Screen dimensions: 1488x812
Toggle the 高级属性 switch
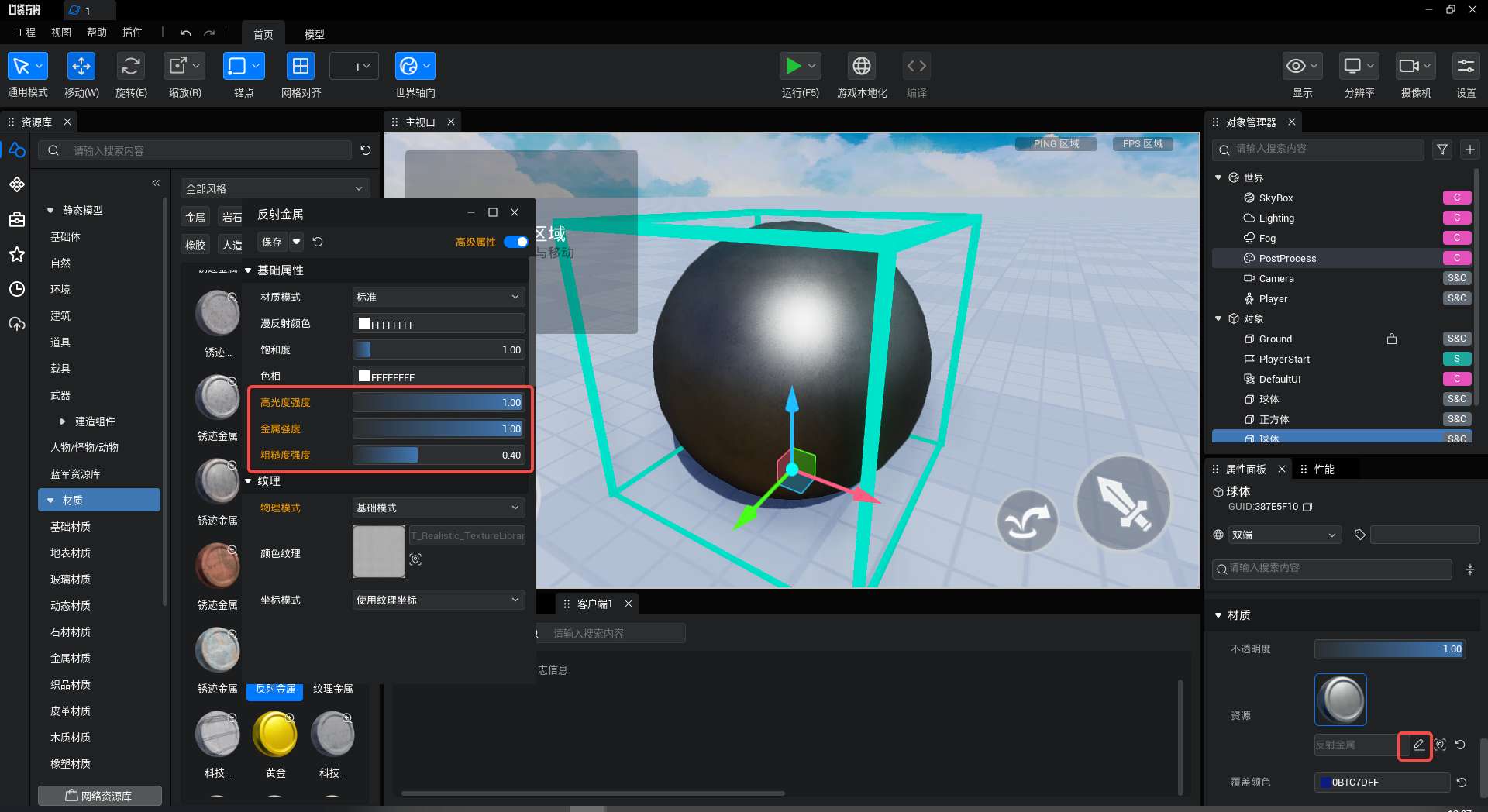click(515, 242)
